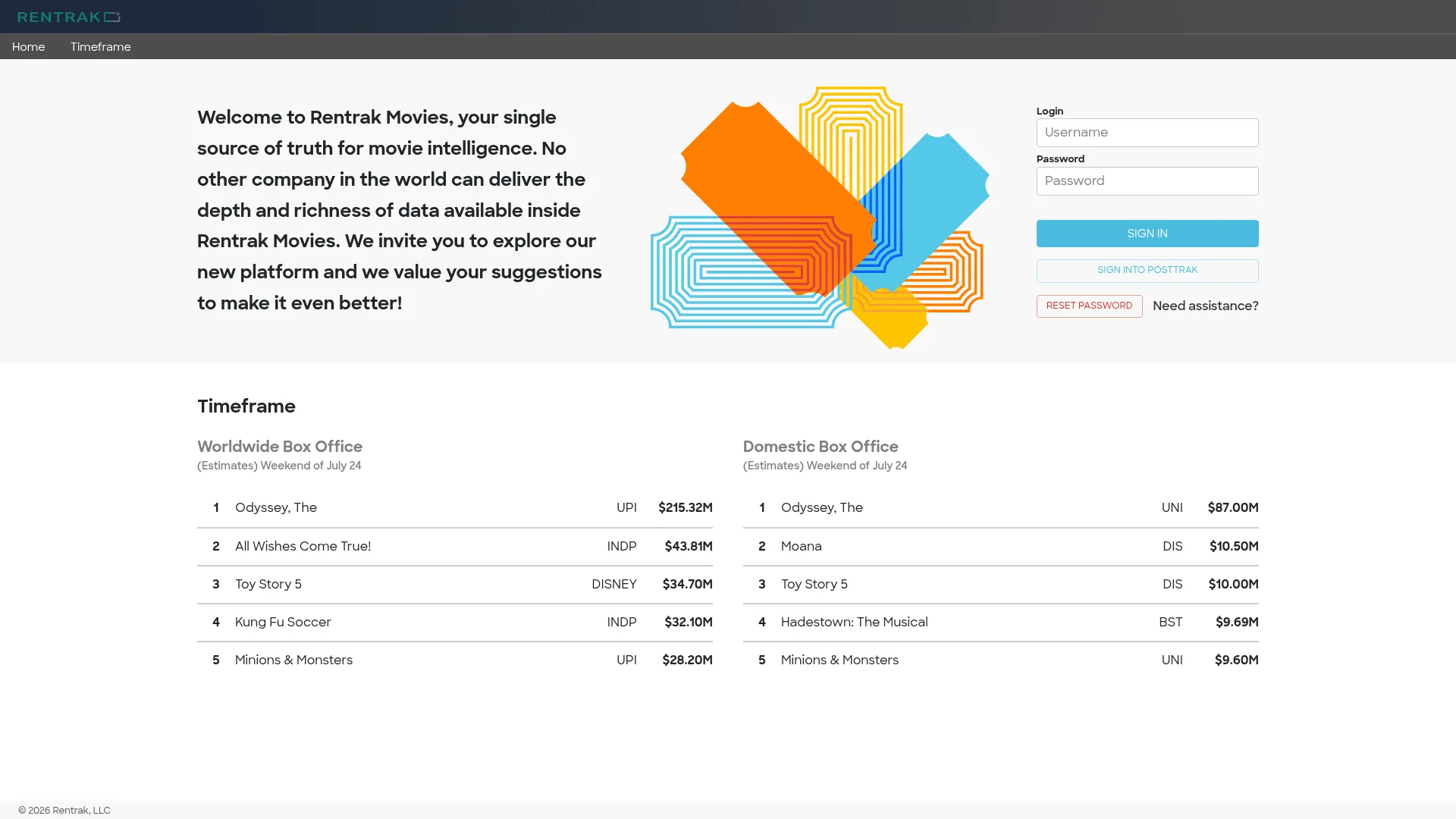Click the $9.69M gross value

point(1237,623)
